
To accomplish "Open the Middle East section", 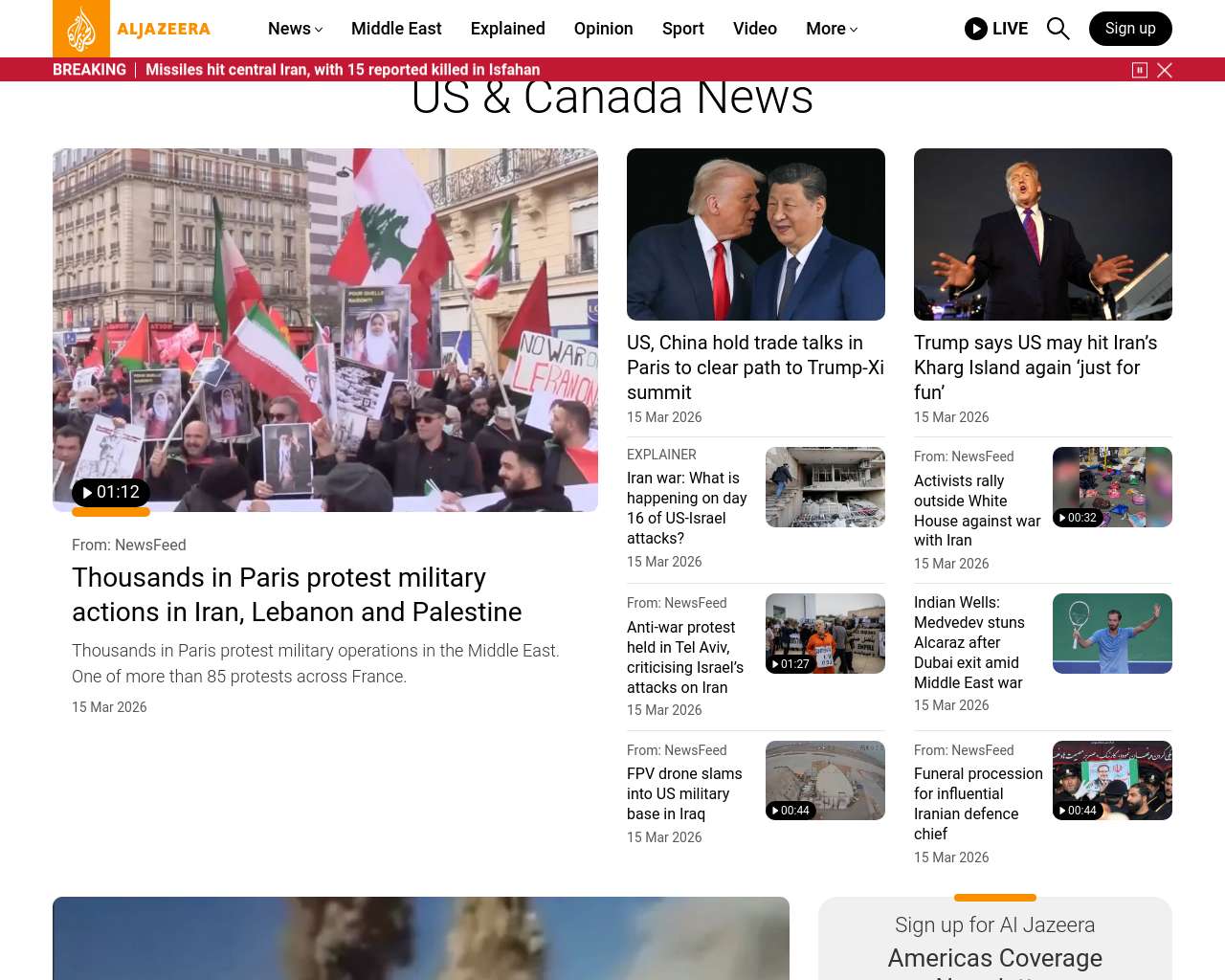I will pos(396,29).
